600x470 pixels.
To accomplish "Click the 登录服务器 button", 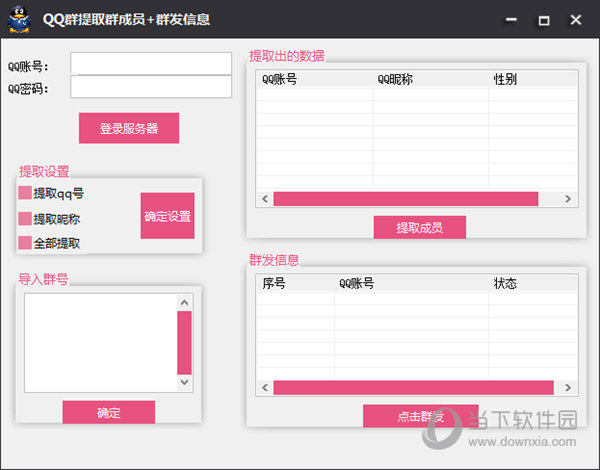I will tap(129, 128).
